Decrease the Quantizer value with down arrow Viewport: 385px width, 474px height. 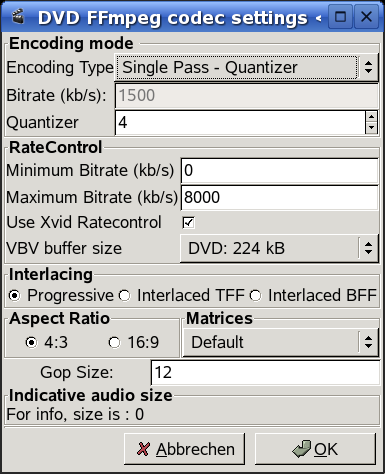pyautogui.click(x=371, y=128)
